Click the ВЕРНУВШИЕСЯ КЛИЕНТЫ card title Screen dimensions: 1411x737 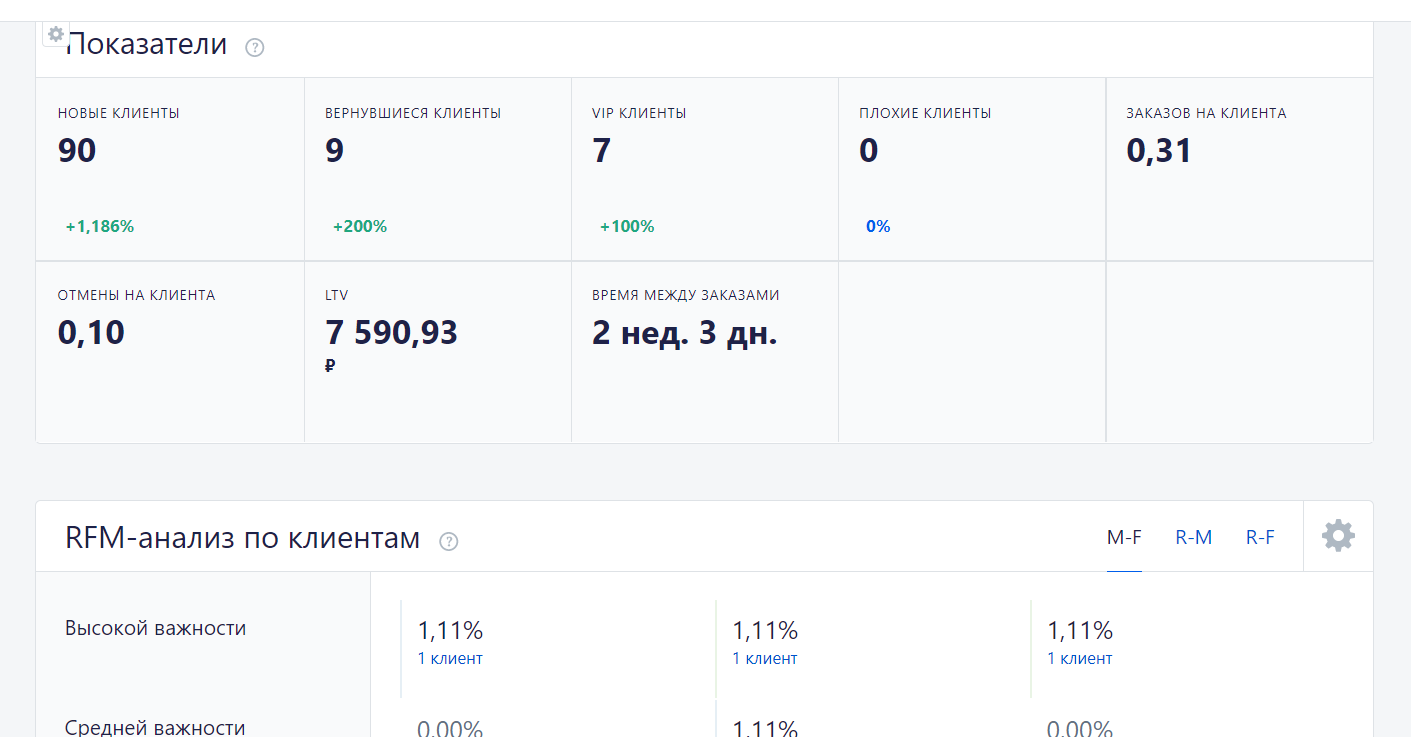413,113
